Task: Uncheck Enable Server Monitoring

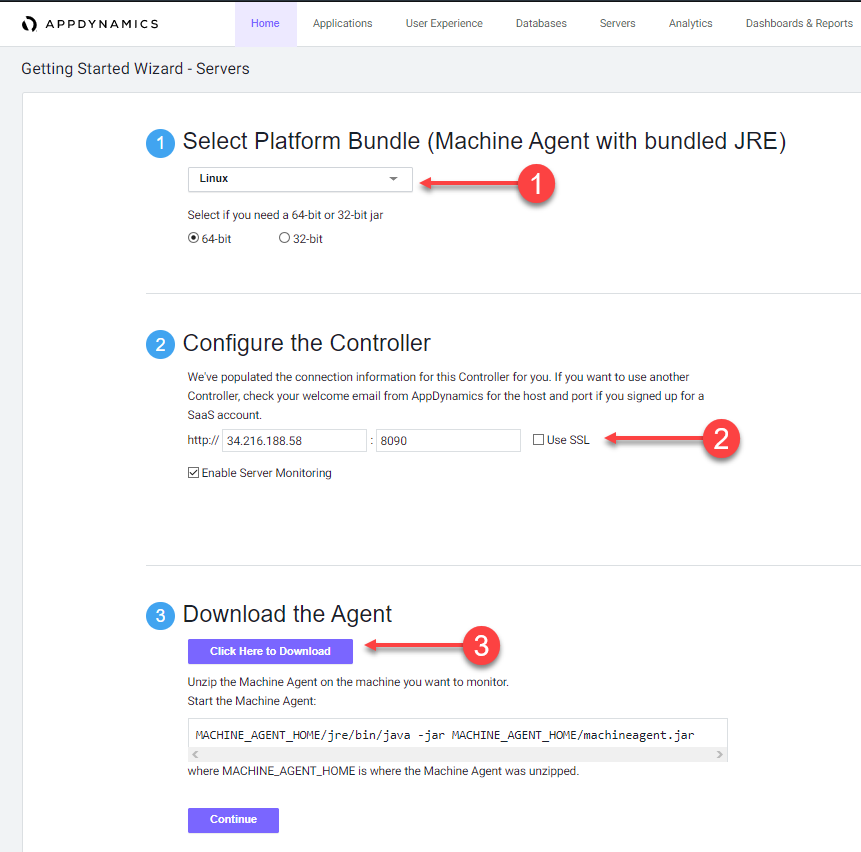Action: point(193,473)
